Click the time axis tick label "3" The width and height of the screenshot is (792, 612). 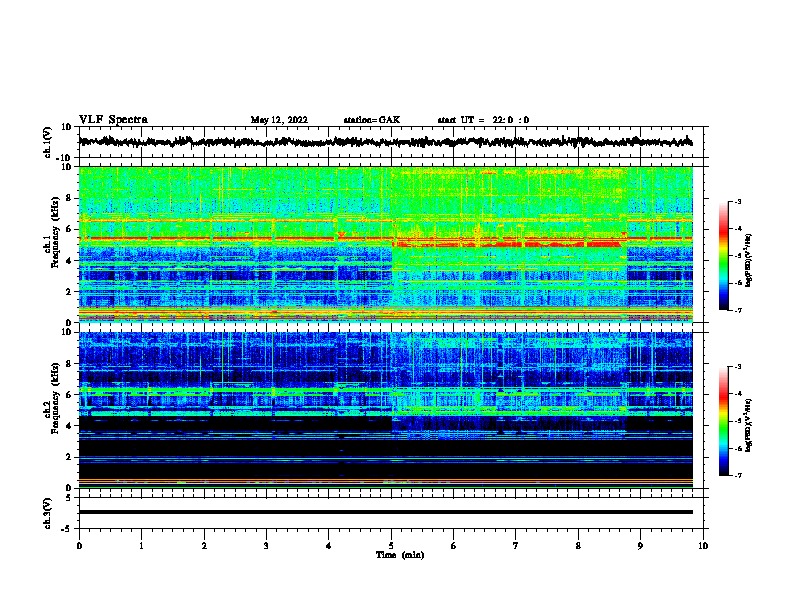coord(266,546)
